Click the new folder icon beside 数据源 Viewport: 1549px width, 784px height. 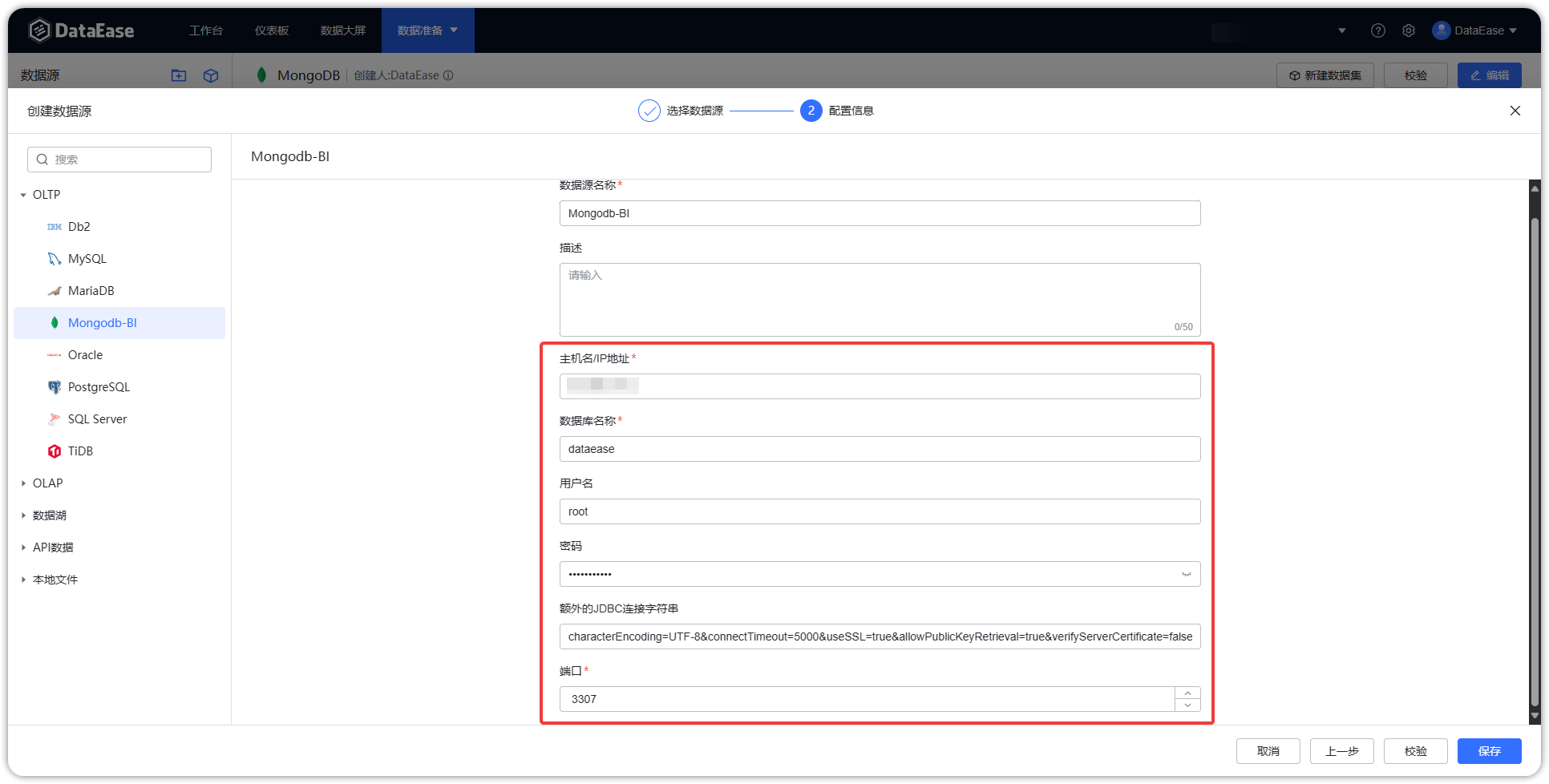click(x=179, y=75)
